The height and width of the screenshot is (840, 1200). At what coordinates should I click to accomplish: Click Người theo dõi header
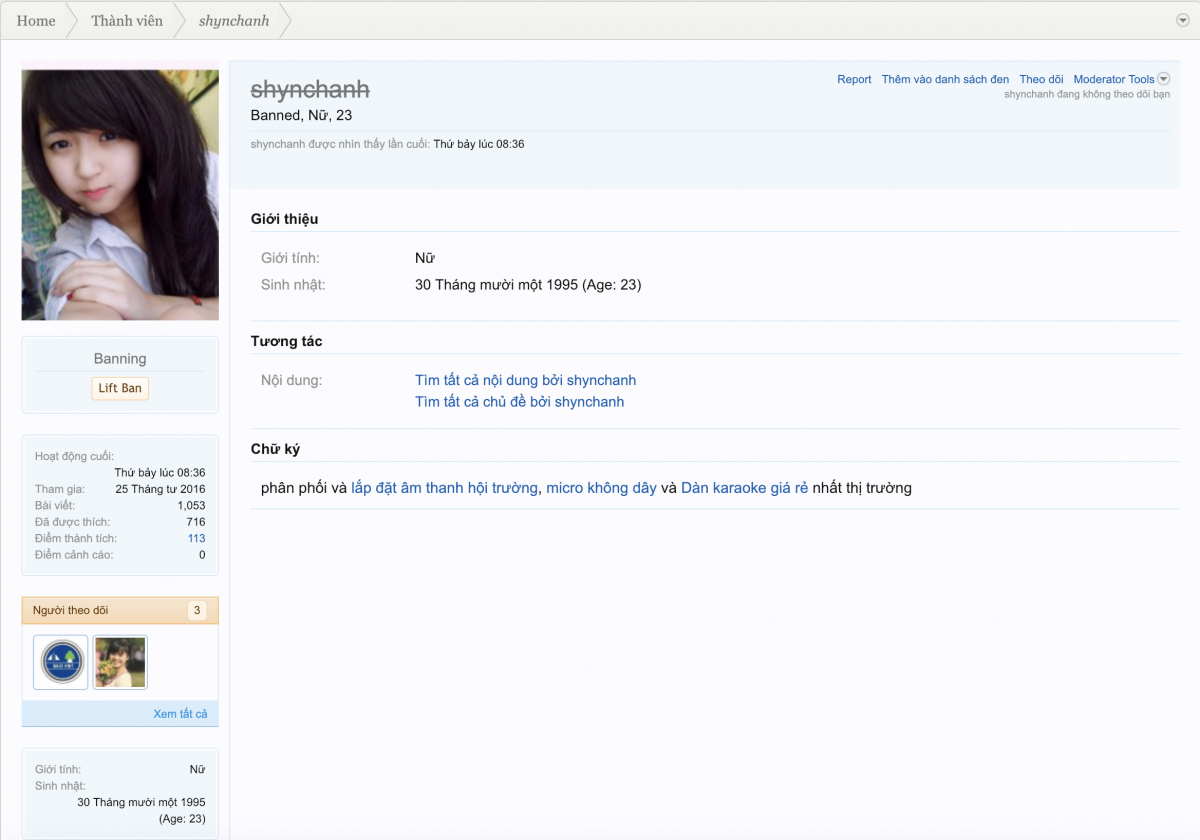(x=70, y=610)
